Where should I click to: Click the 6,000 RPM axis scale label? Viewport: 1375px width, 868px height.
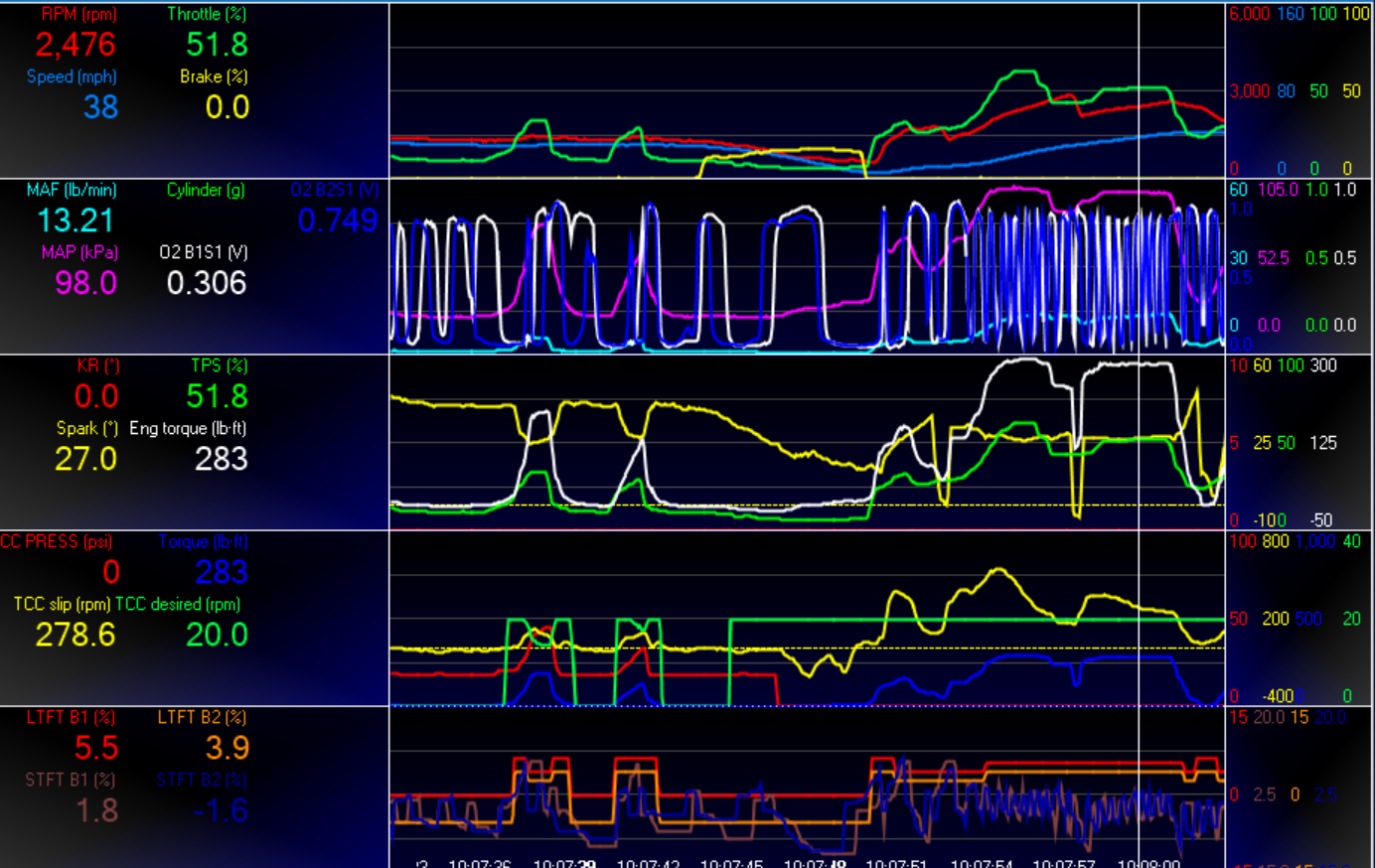click(1249, 14)
